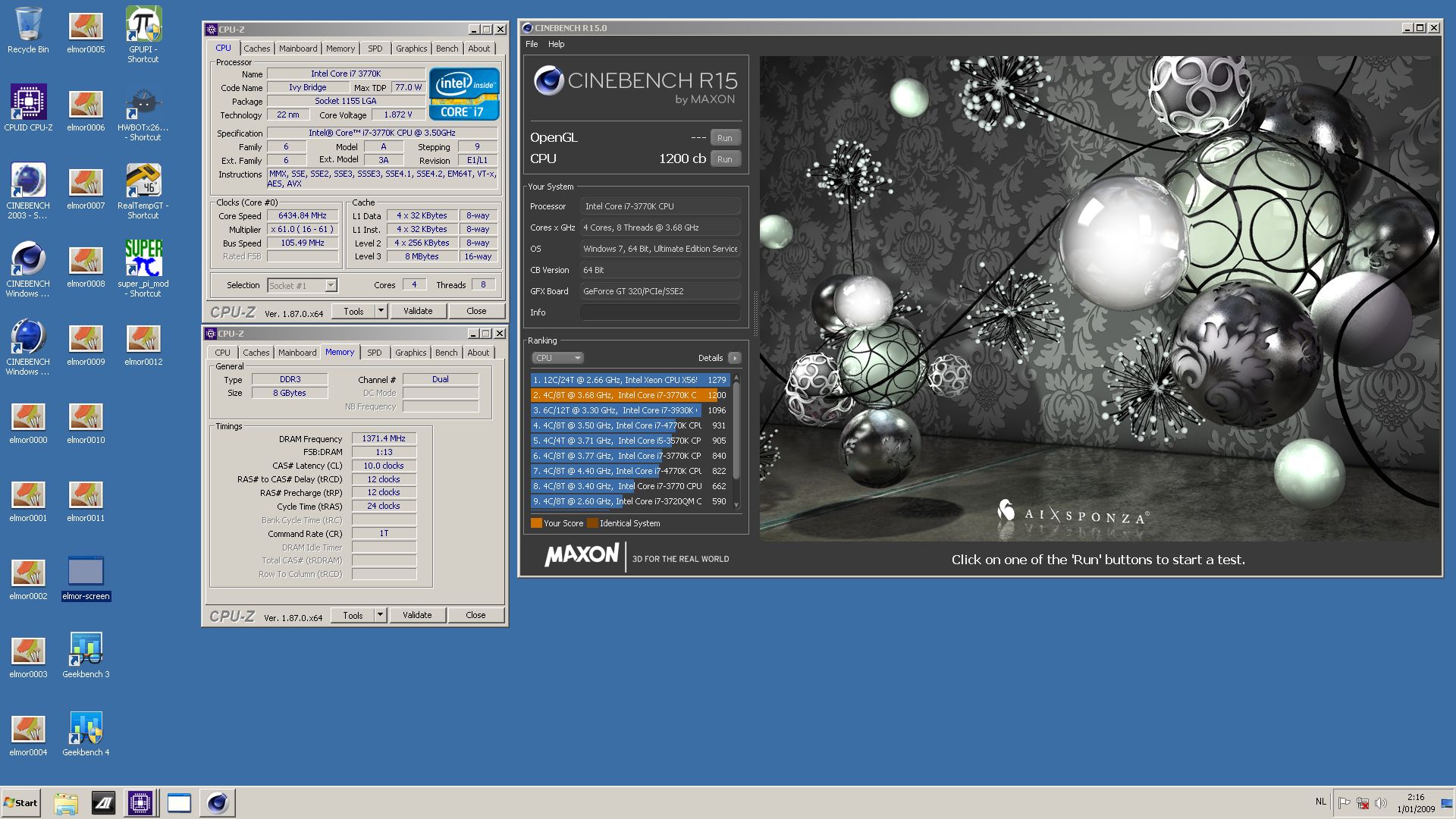The height and width of the screenshot is (819, 1456).
Task: Click Validate in upper CPU-Z window
Action: click(418, 311)
